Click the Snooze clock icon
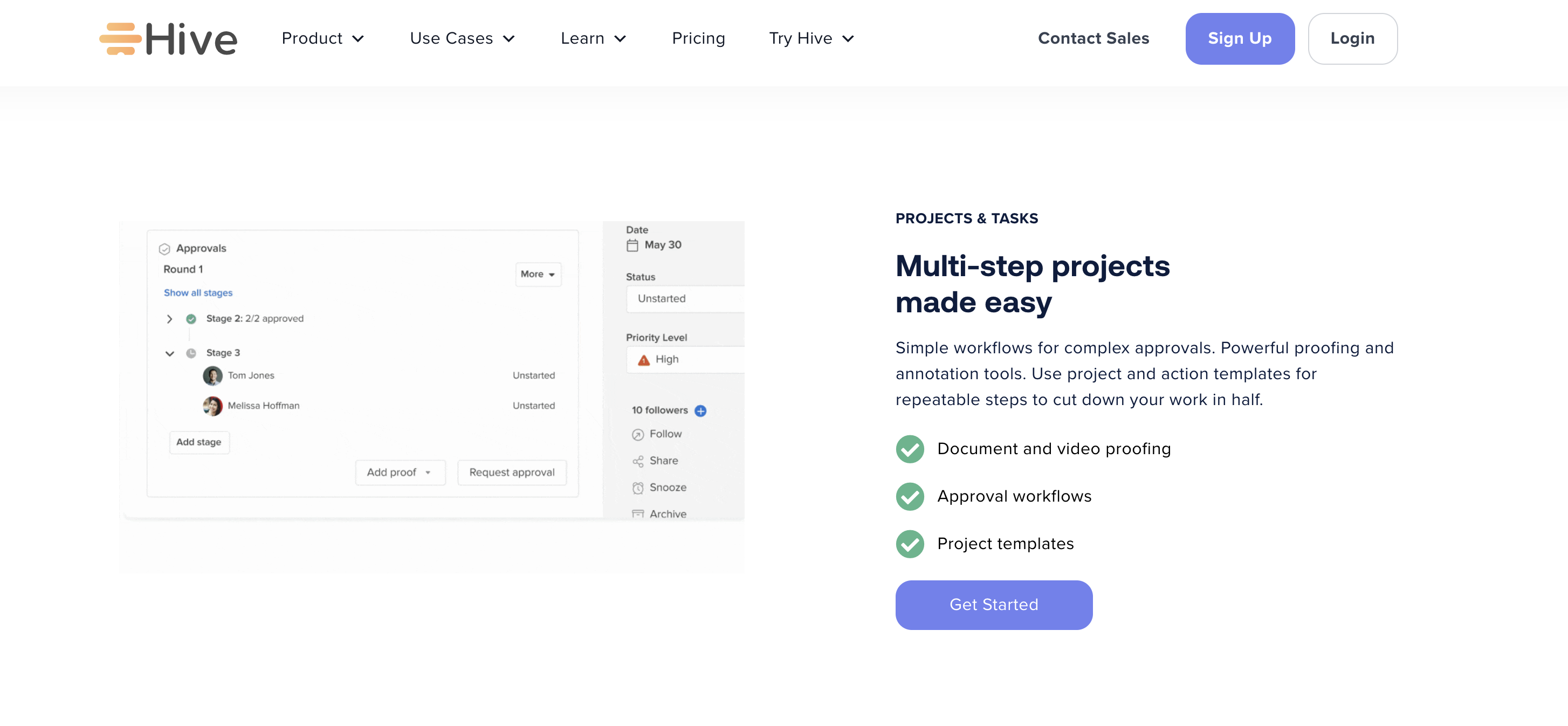Viewport: 1568px width, 726px height. [637, 488]
